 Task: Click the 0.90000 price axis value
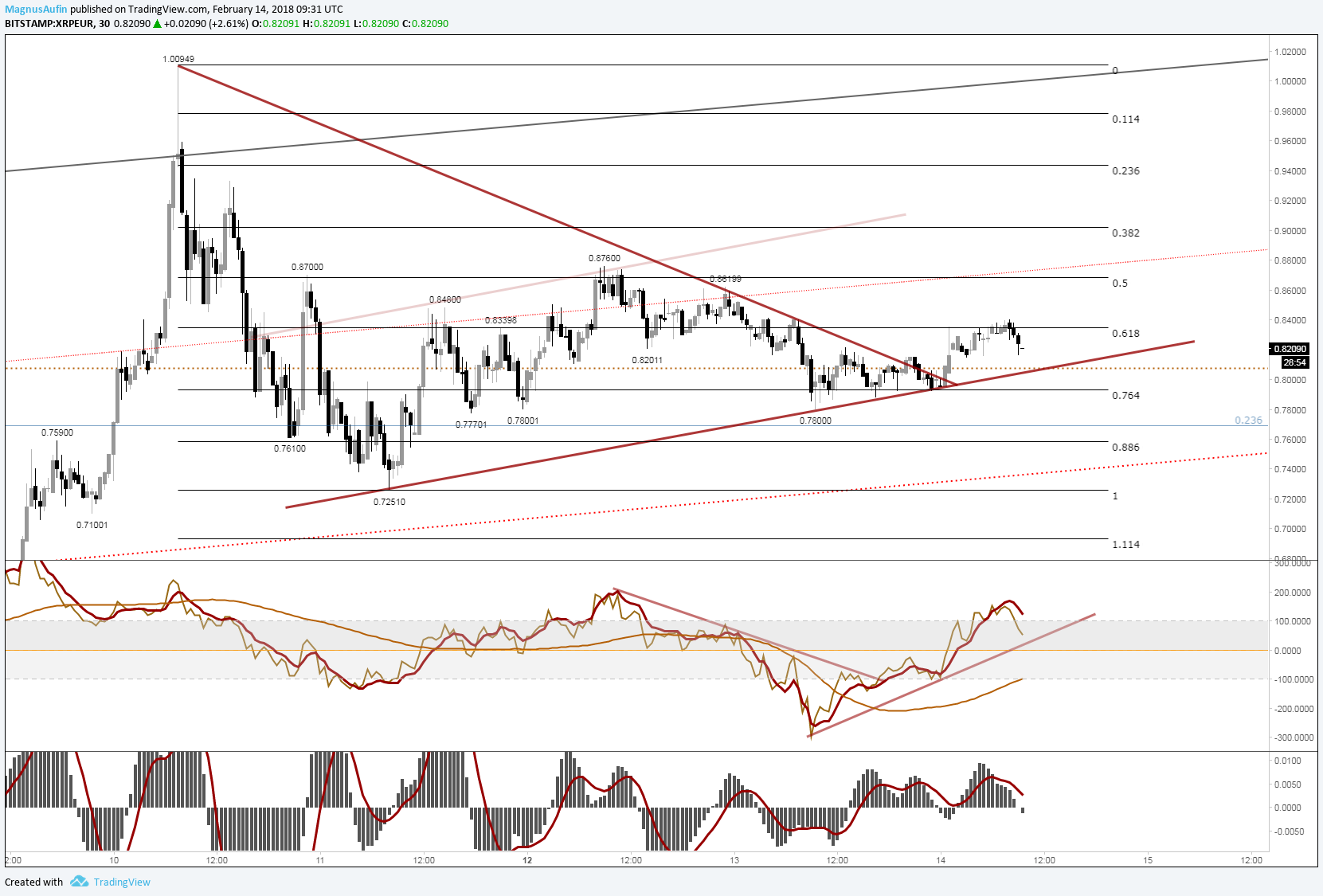pos(1290,231)
